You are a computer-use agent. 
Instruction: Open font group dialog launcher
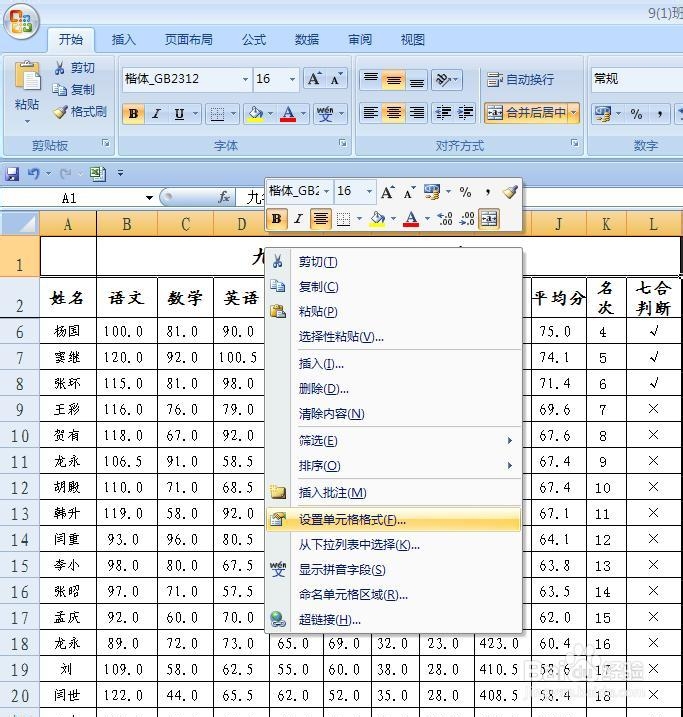[x=342, y=143]
